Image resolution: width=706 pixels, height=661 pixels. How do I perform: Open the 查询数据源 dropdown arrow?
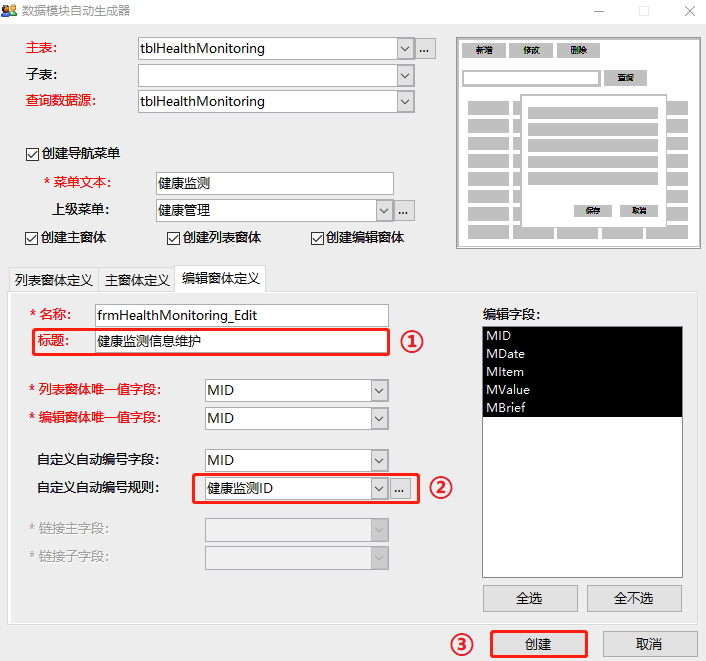pos(405,102)
